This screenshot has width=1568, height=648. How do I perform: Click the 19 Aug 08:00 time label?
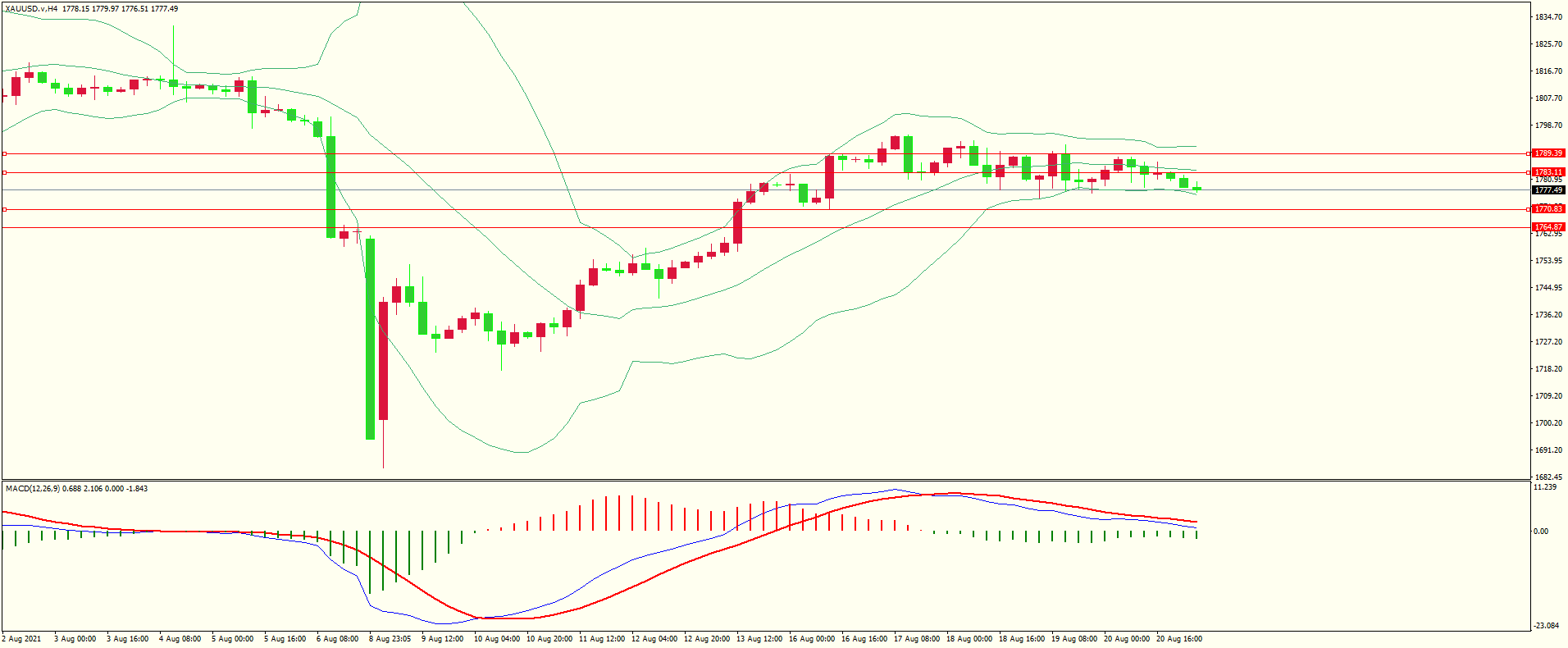point(1074,639)
